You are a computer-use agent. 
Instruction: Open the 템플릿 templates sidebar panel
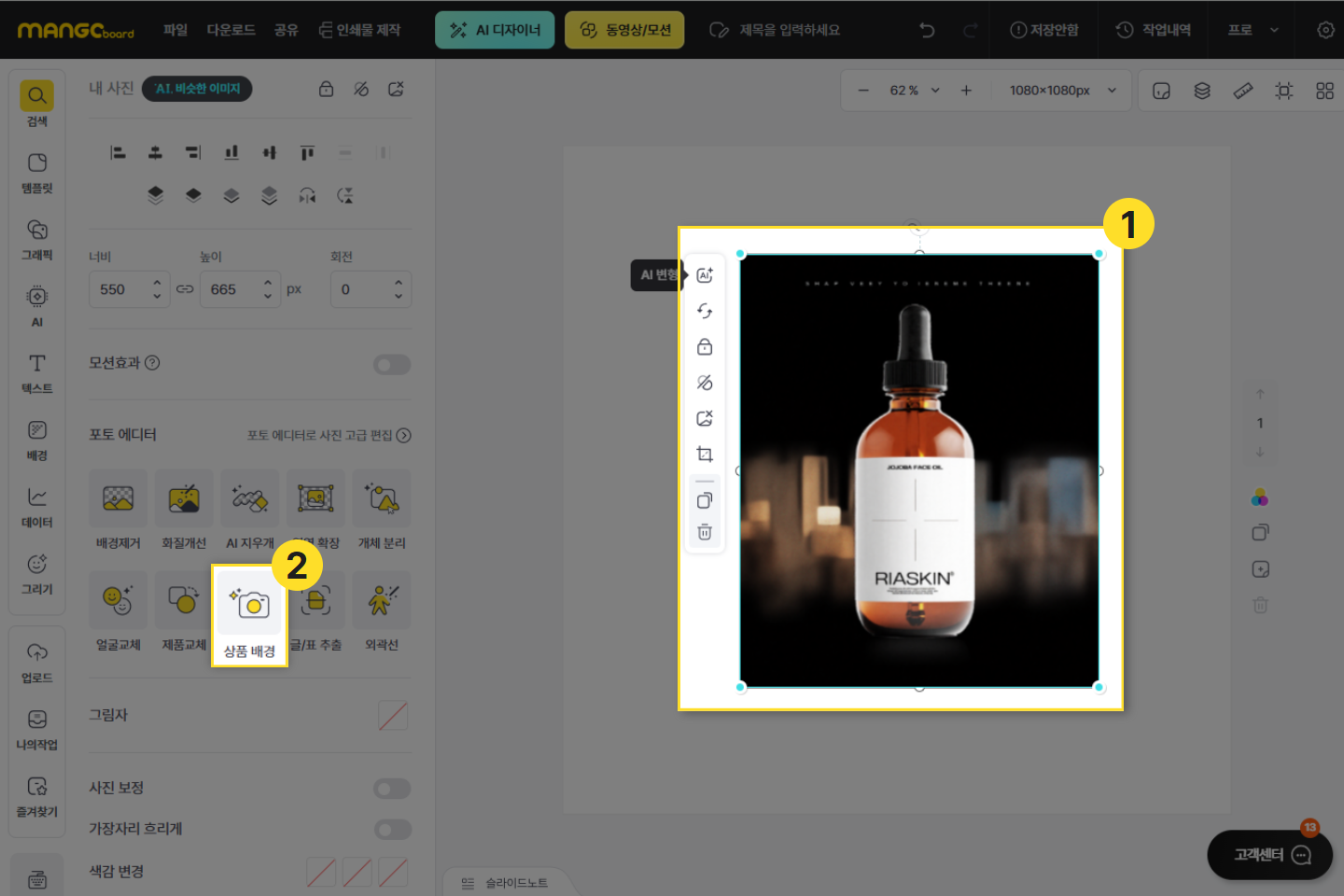[37, 173]
